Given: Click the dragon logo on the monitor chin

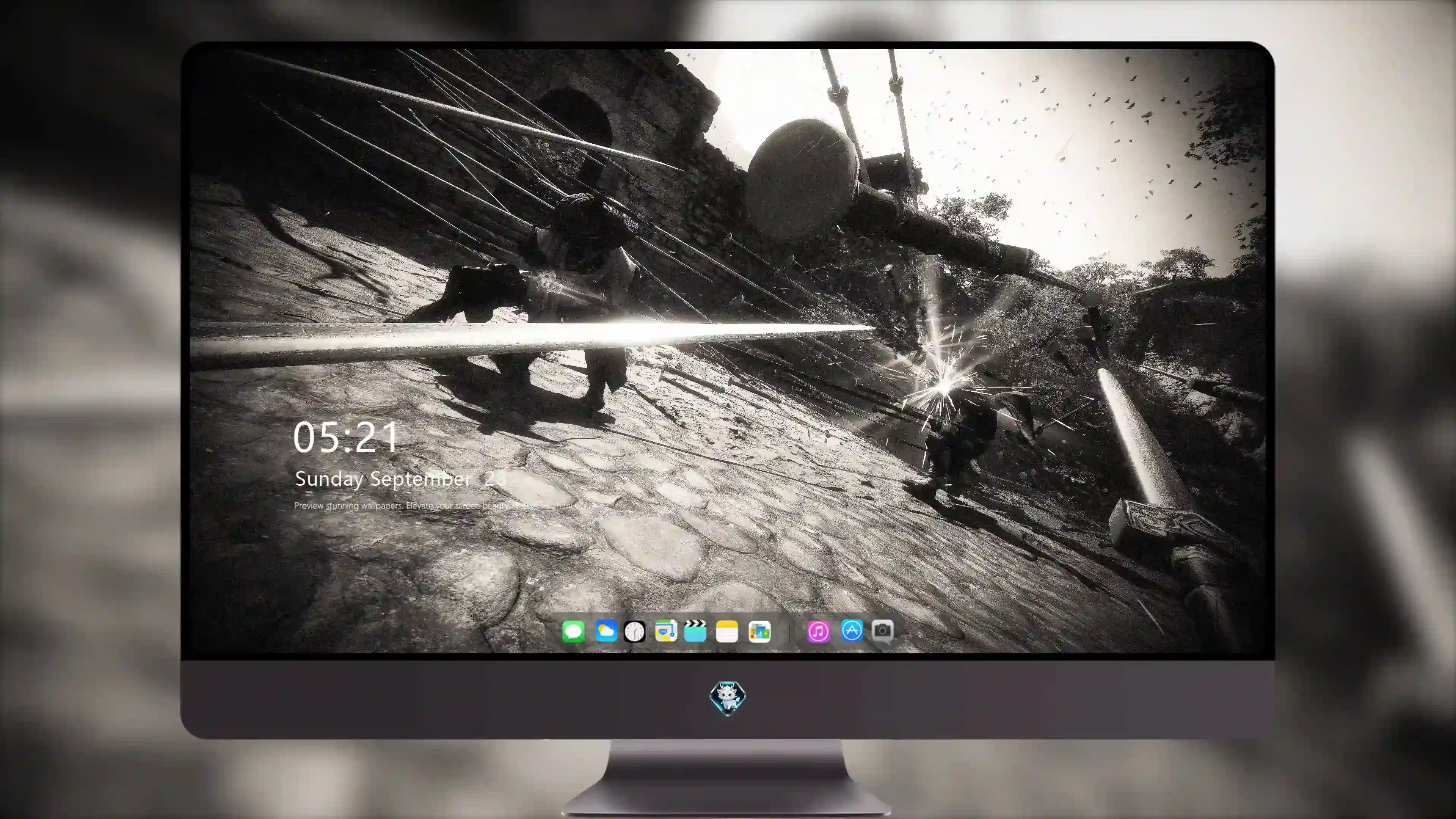Looking at the screenshot, I should (728, 698).
